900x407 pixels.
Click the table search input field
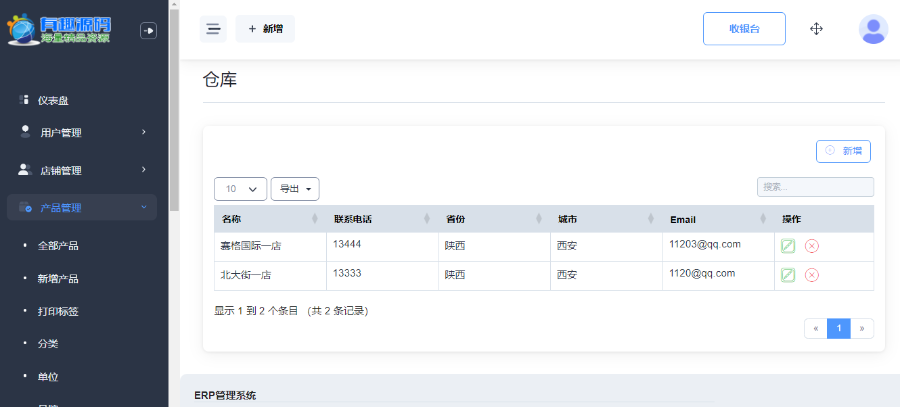tap(814, 187)
